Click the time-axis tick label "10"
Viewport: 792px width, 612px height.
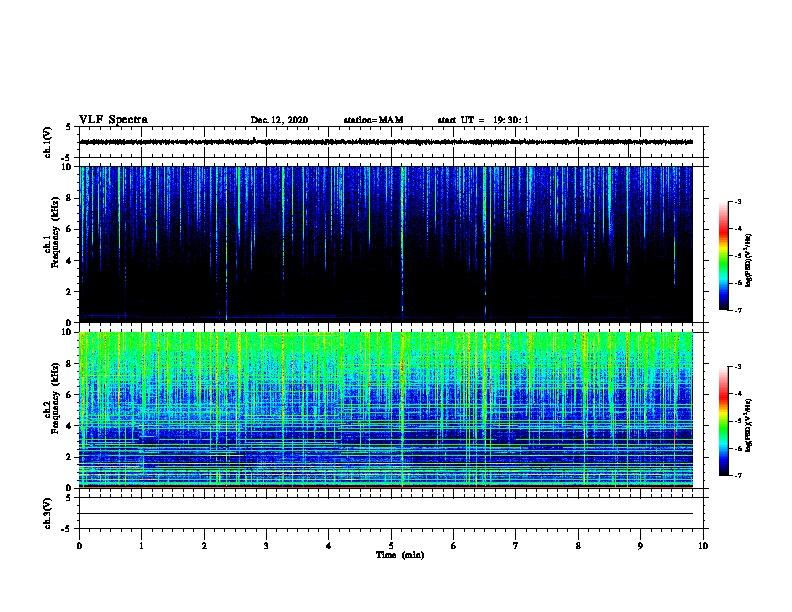pyautogui.click(x=703, y=546)
